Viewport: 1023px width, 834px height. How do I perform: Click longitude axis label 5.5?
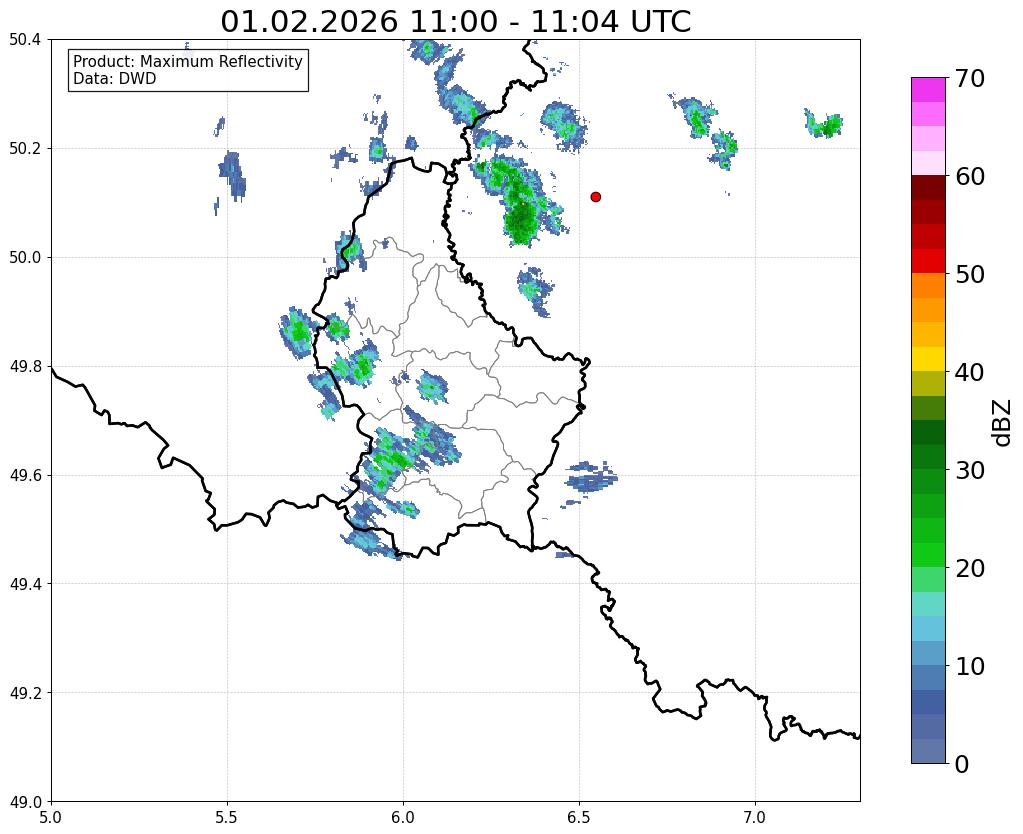[x=227, y=817]
